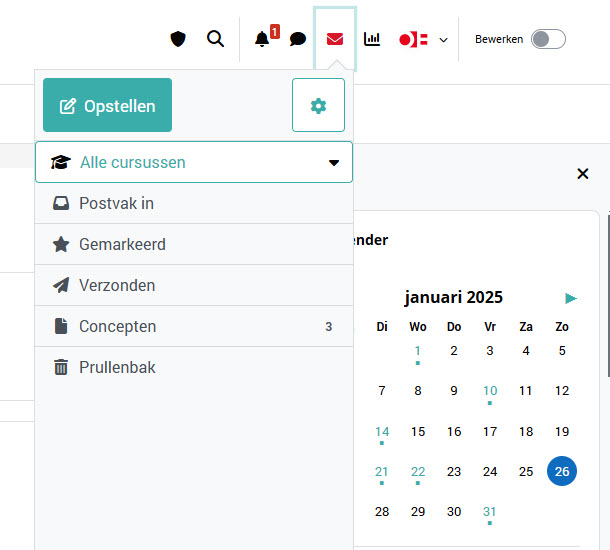
Task: Show Verzonden sent messages
Action: (117, 286)
